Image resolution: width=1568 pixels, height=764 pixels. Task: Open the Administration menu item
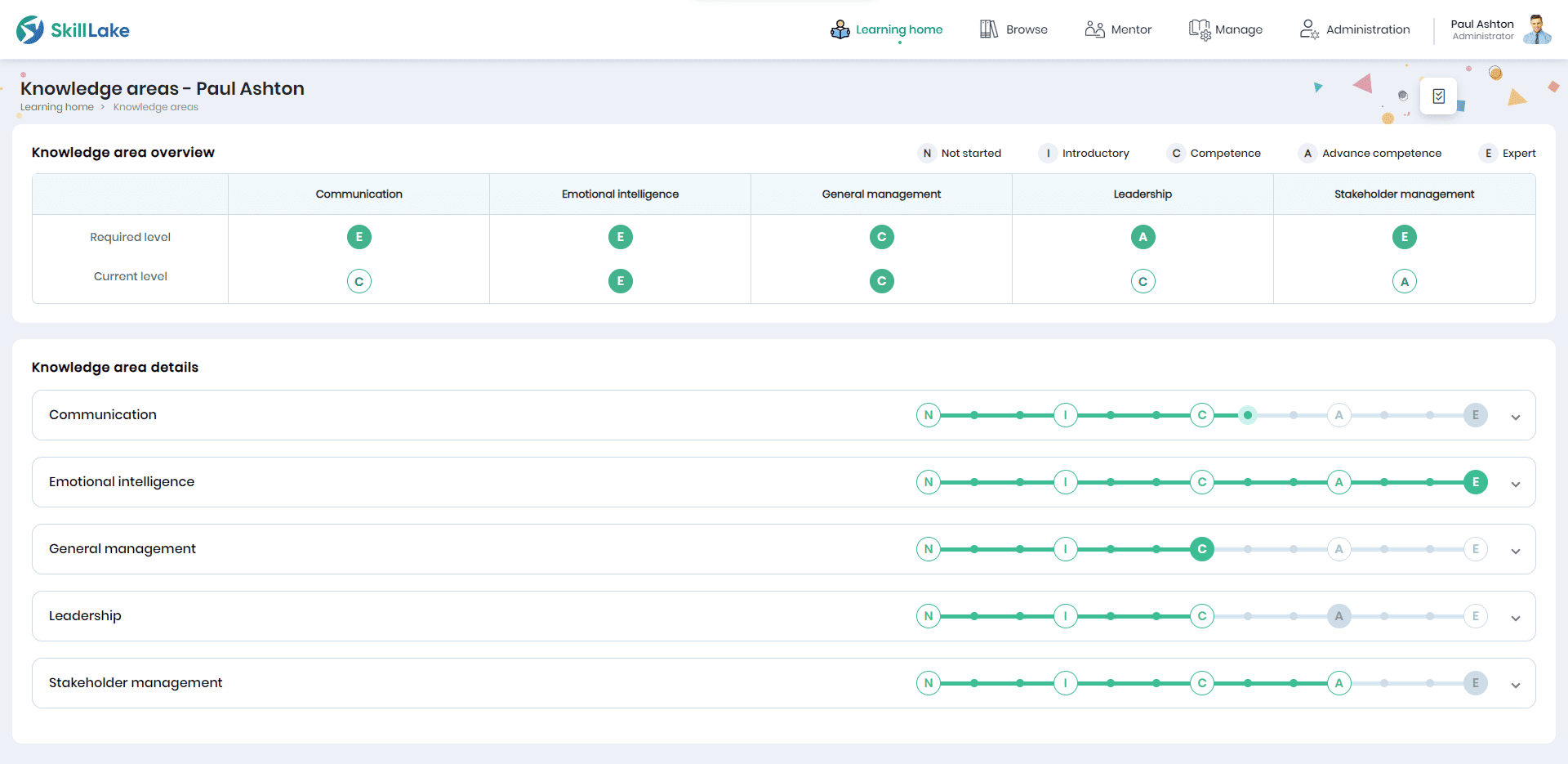(x=1367, y=29)
